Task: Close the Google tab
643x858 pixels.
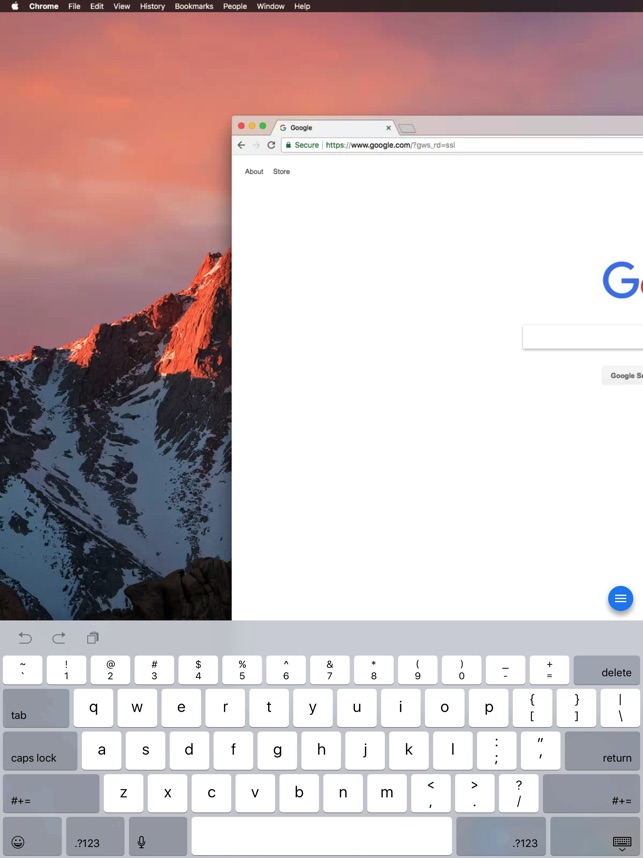Action: pos(389,127)
